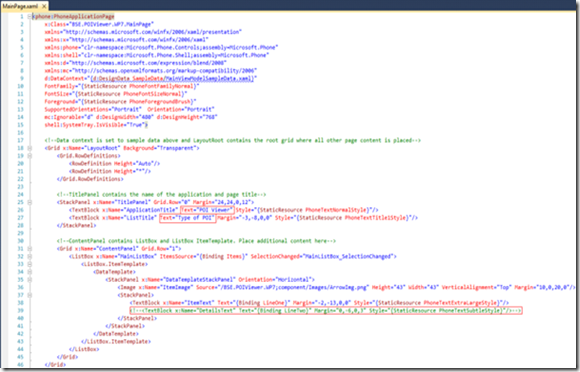Click d:DesignHeight="768" on line 14
This screenshot has width=580, height=372.
click(x=187, y=118)
